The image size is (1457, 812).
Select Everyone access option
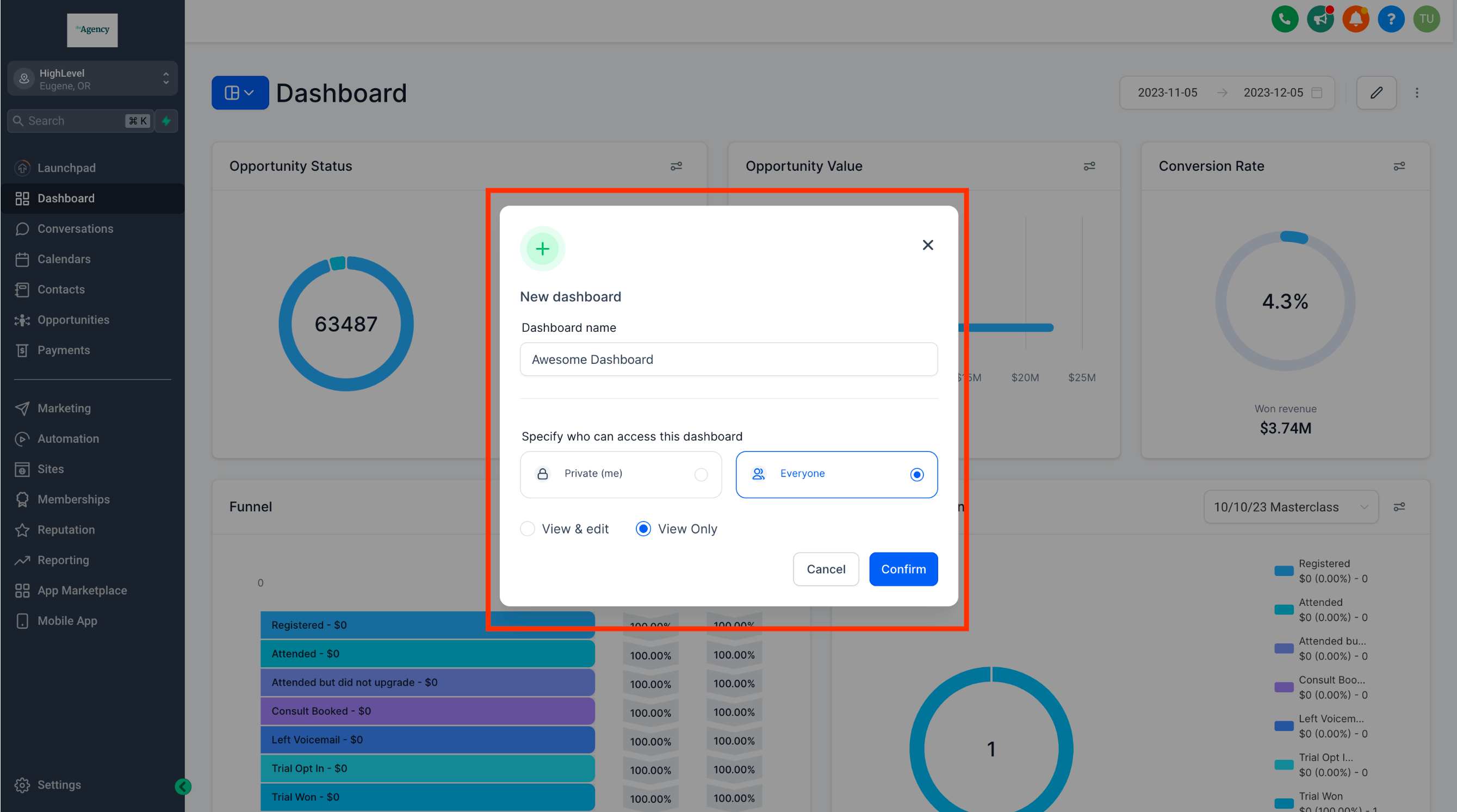836,474
